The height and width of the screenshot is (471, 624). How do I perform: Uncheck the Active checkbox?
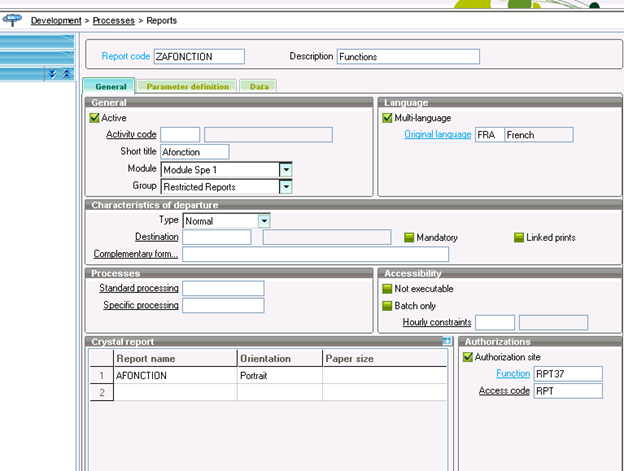point(95,118)
